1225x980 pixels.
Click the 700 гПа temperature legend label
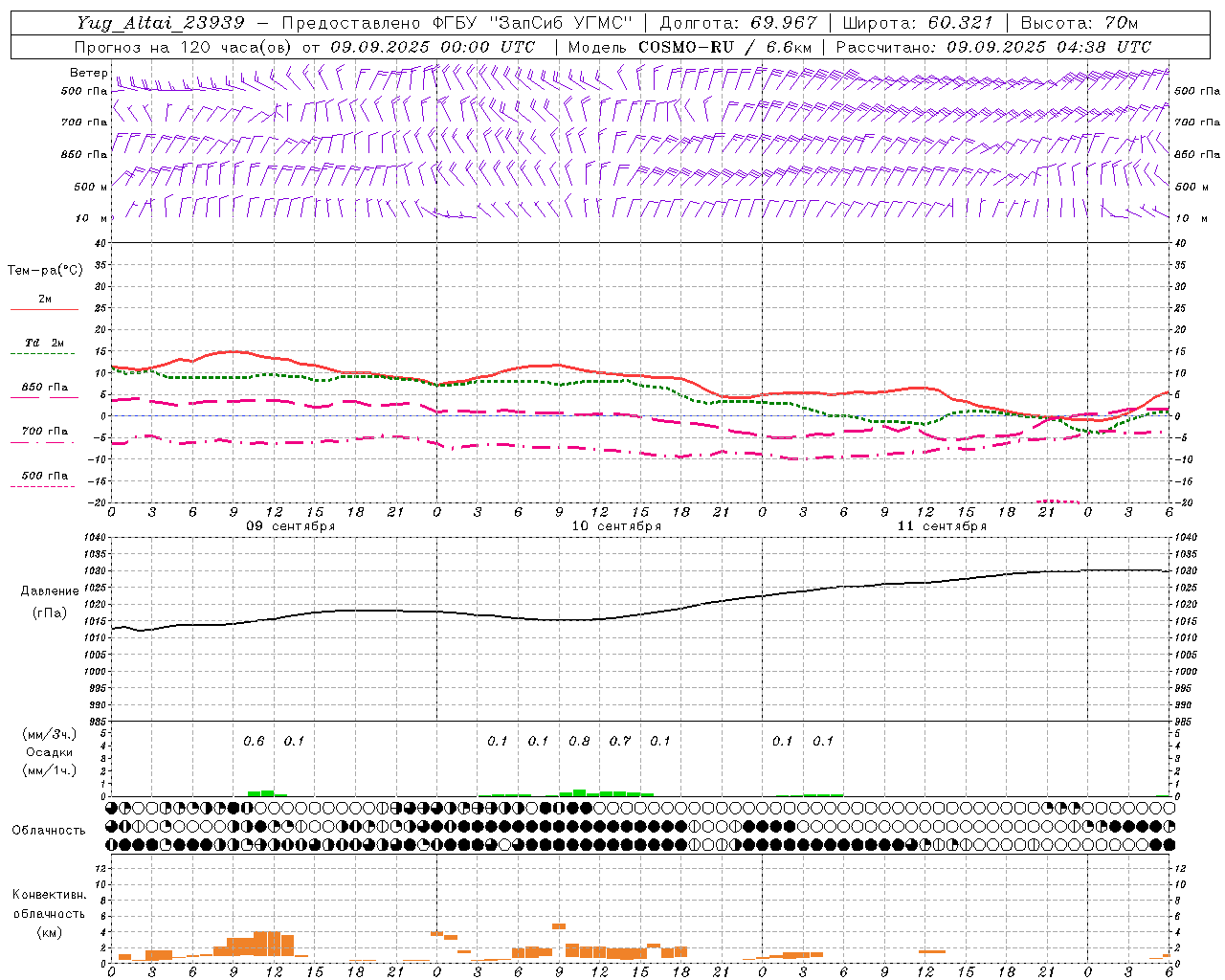(45, 431)
